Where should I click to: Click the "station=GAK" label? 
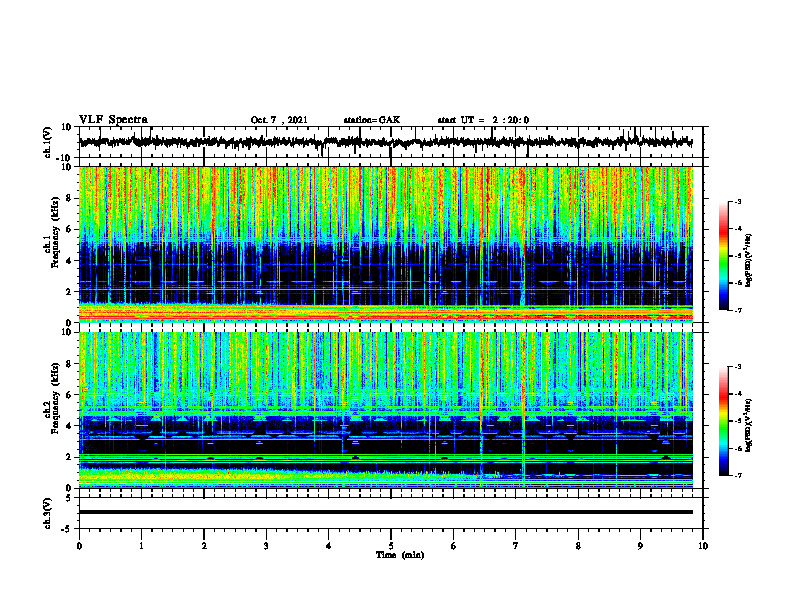coord(372,120)
